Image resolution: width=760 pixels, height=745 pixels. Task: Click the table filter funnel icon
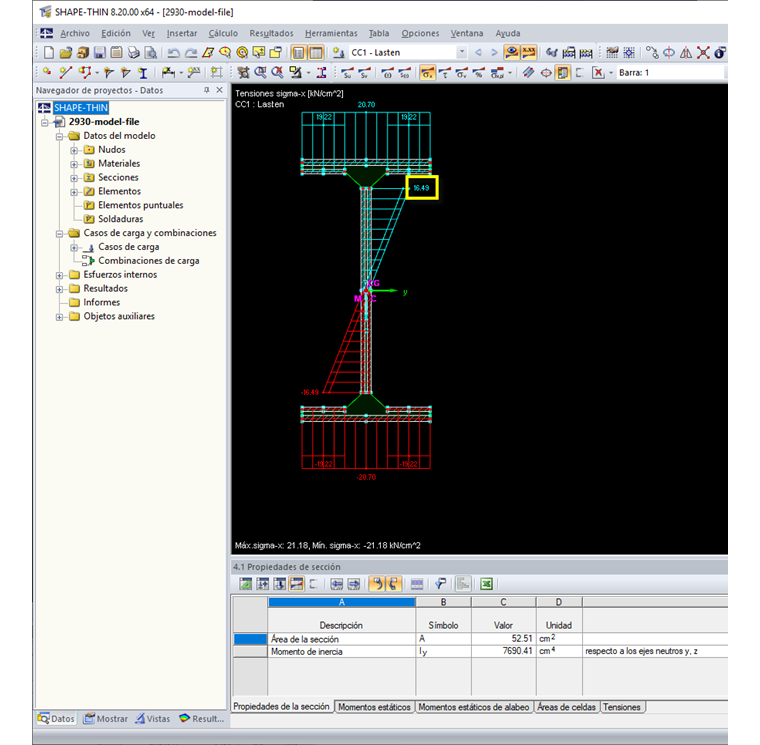pos(441,584)
